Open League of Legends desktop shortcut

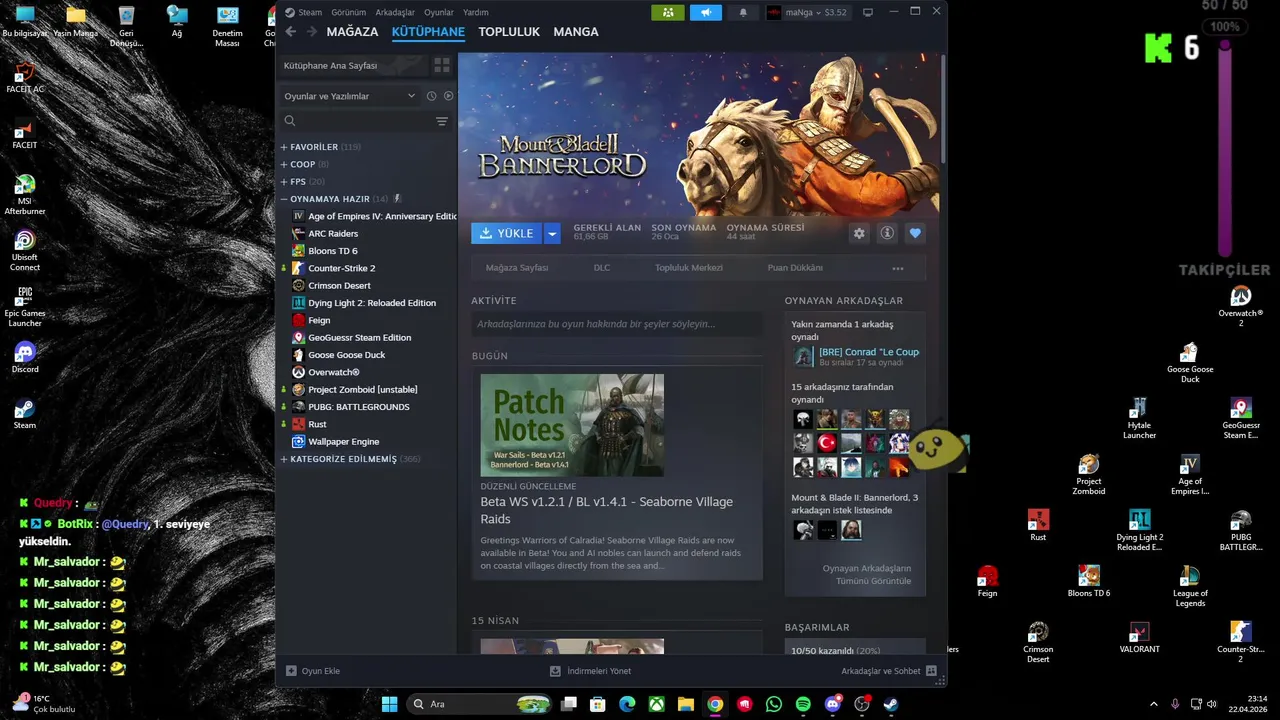click(1190, 586)
